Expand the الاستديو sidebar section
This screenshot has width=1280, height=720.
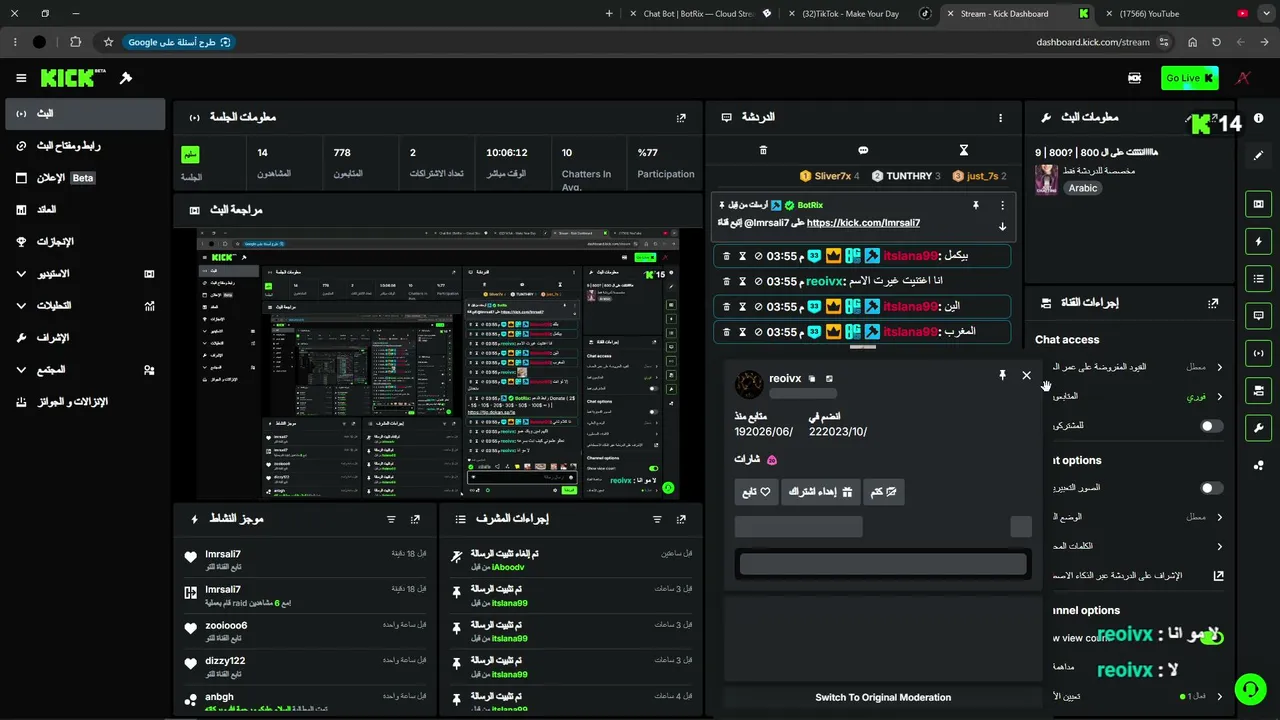tap(85, 274)
